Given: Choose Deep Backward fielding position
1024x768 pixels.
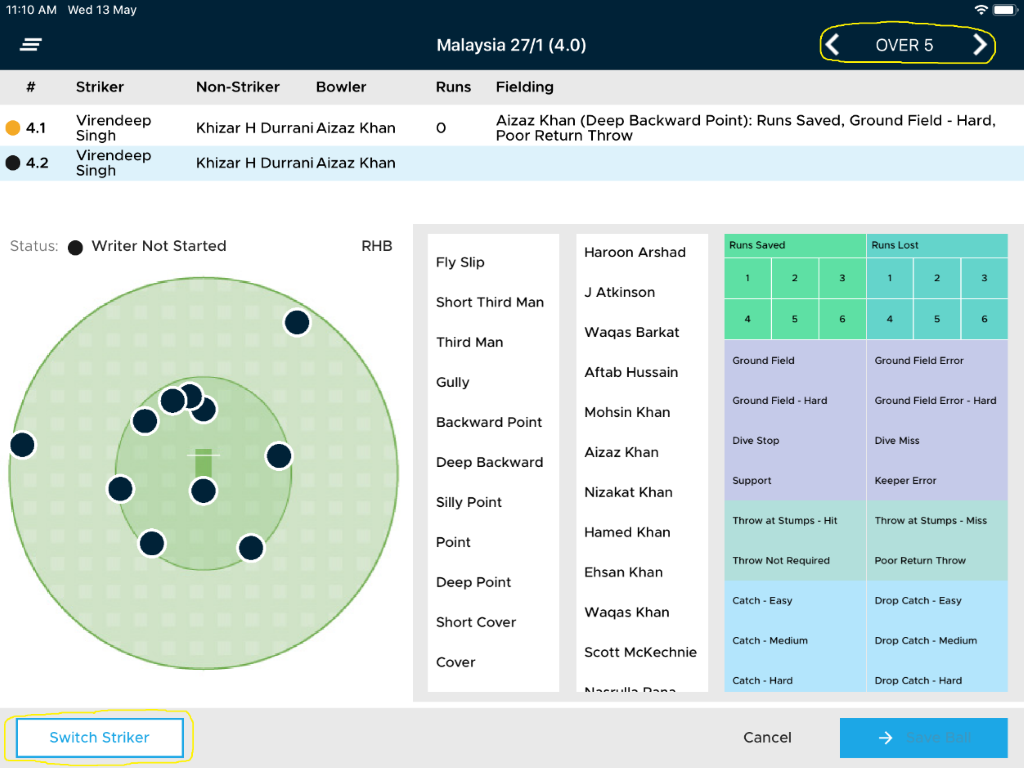Looking at the screenshot, I should point(489,462).
